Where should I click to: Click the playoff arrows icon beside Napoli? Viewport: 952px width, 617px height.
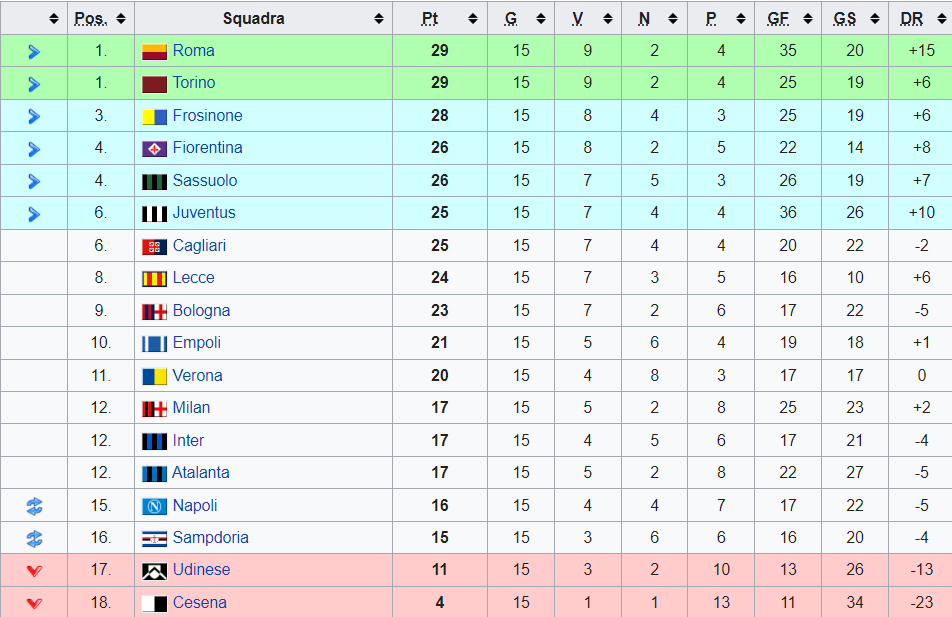(x=34, y=506)
